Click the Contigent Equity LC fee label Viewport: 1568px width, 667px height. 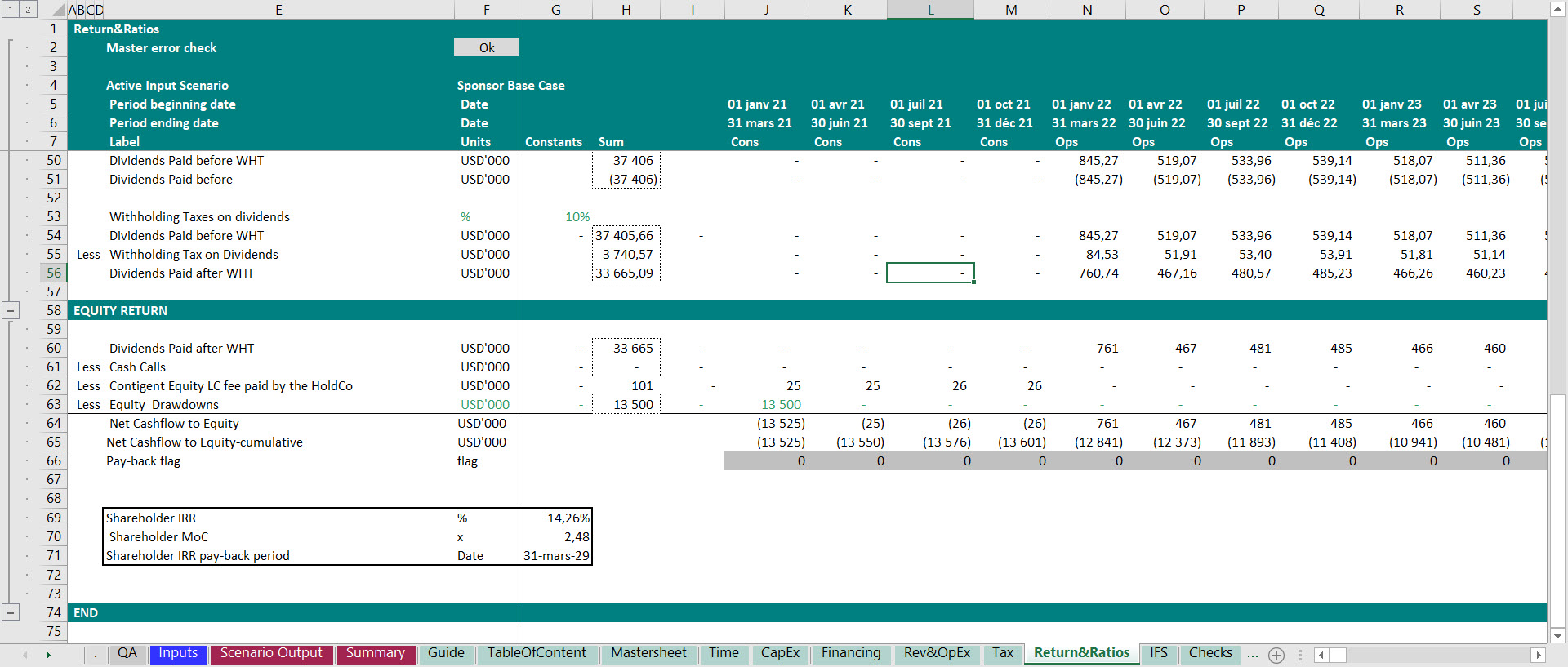pos(231,385)
